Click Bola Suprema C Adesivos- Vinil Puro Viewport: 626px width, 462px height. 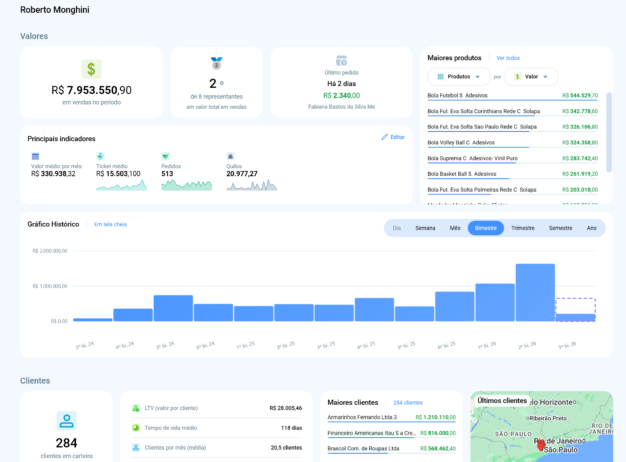point(513,159)
